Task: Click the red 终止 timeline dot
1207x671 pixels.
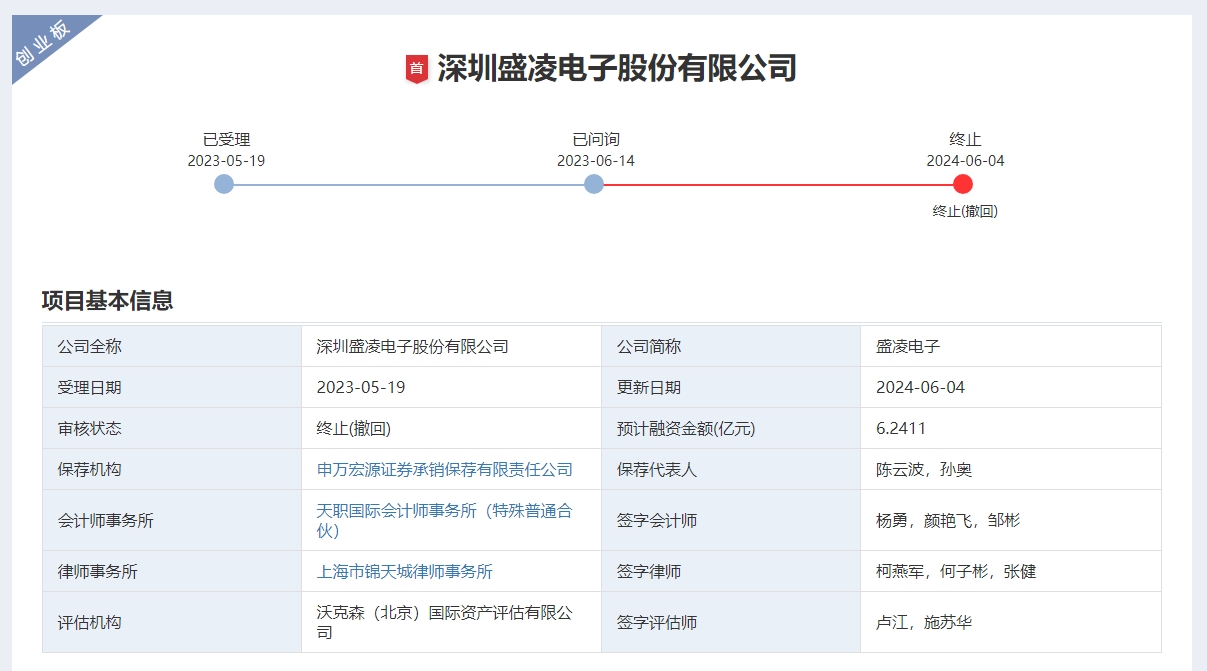Action: coord(963,184)
